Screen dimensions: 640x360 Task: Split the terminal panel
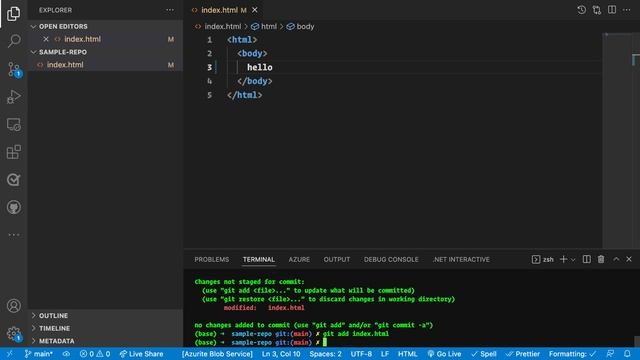[586, 259]
